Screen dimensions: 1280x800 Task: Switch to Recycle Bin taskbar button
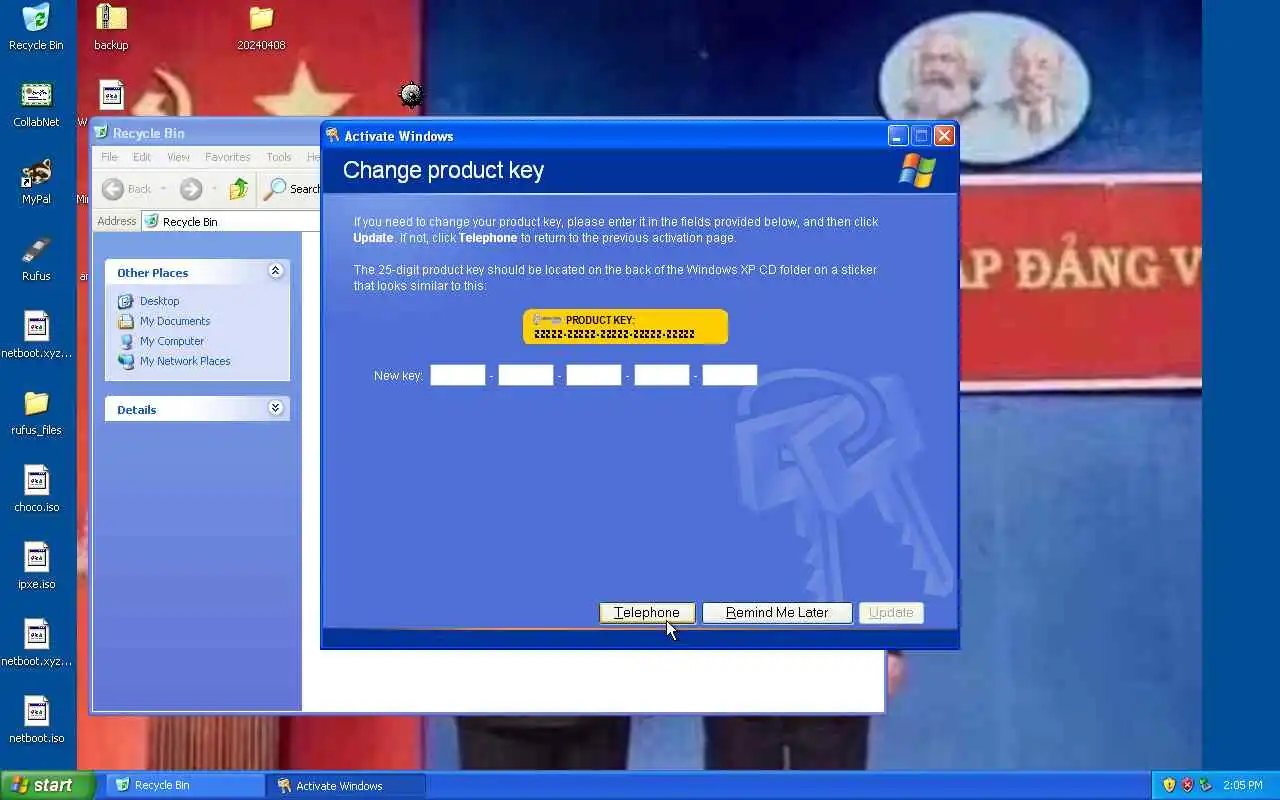pyautogui.click(x=185, y=785)
